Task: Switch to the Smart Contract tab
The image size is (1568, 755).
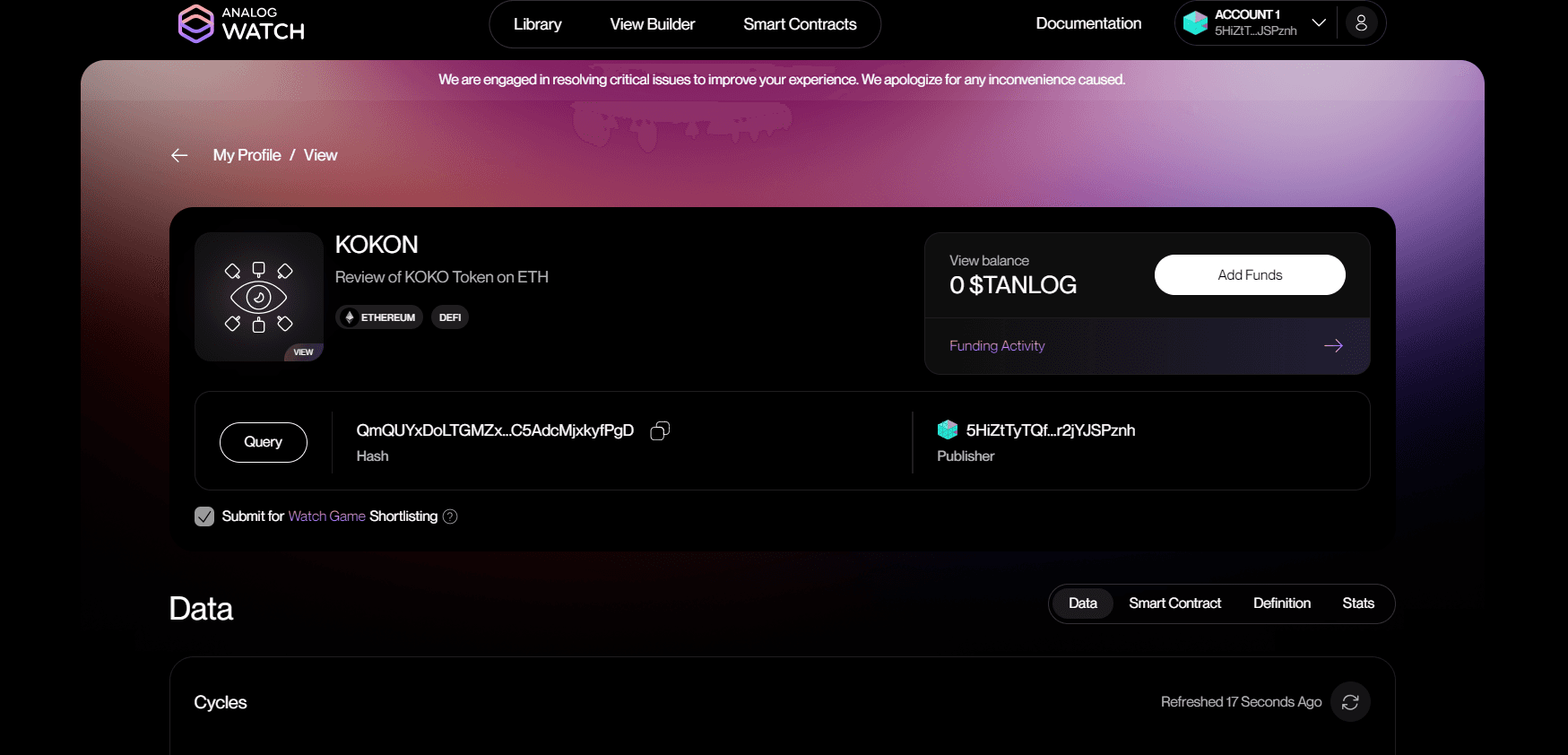Action: (x=1174, y=603)
